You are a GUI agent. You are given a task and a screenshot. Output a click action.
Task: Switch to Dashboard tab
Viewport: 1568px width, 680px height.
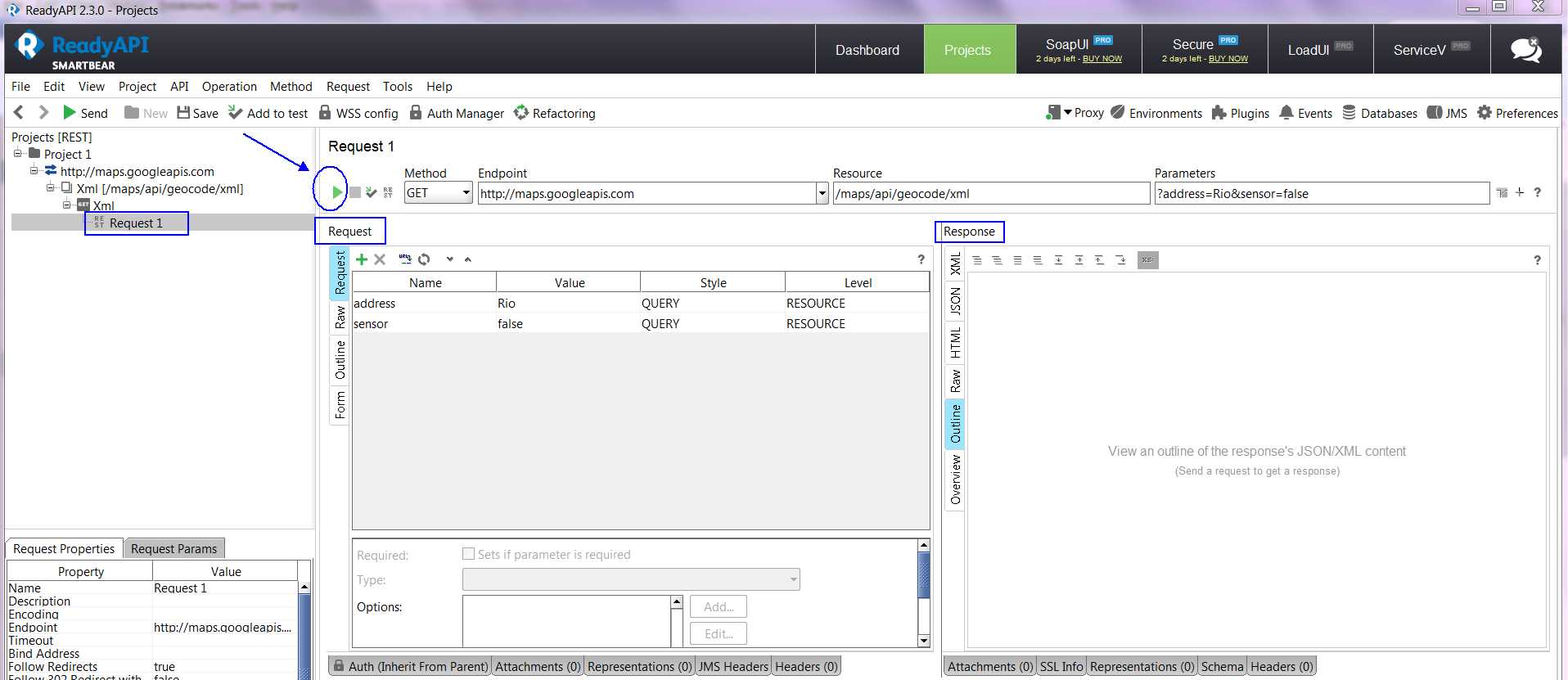867,50
